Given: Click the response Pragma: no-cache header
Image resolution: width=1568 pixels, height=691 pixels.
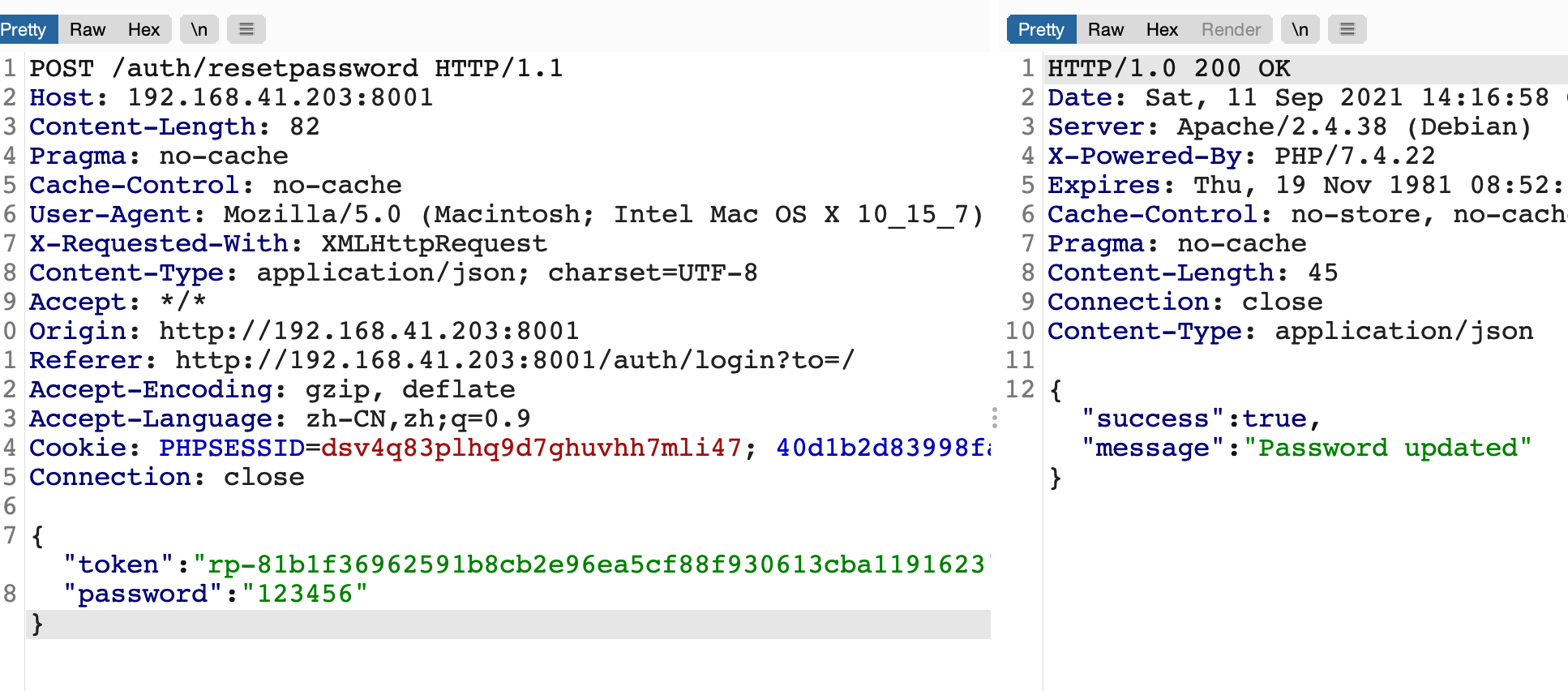Looking at the screenshot, I should click(1177, 243).
